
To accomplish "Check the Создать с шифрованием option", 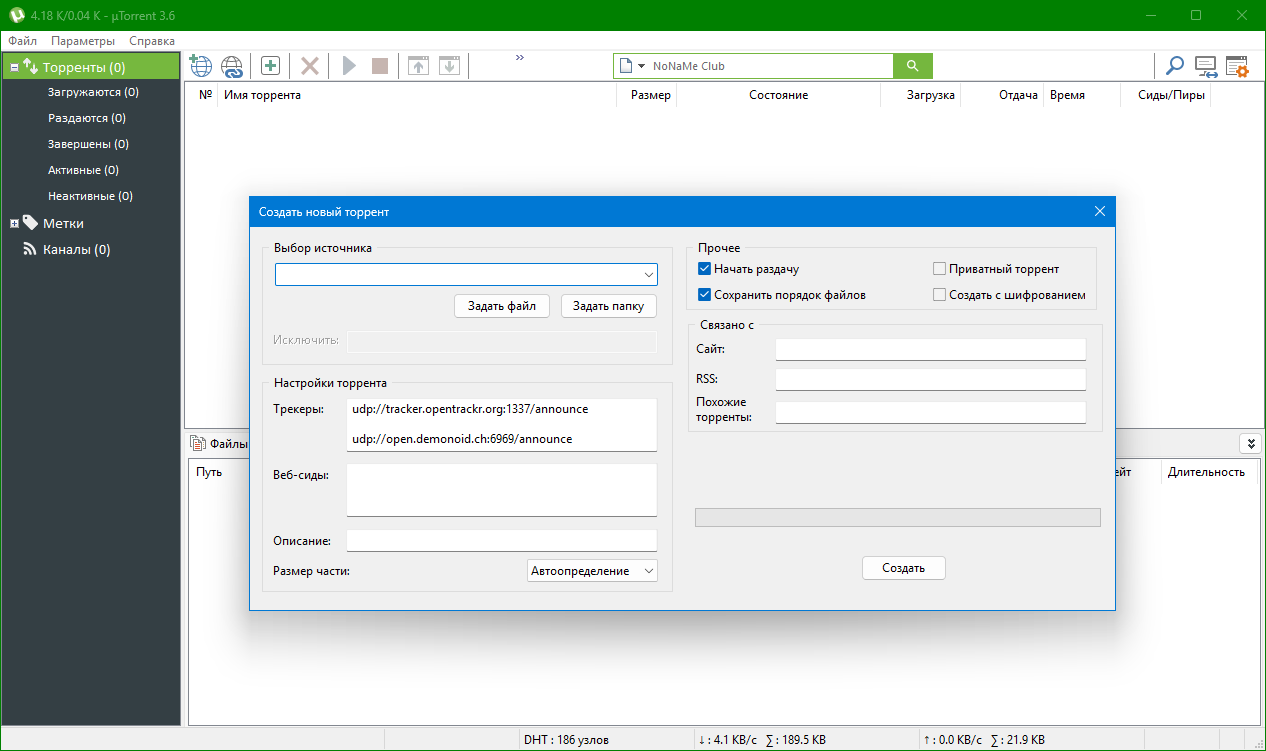I will click(939, 295).
